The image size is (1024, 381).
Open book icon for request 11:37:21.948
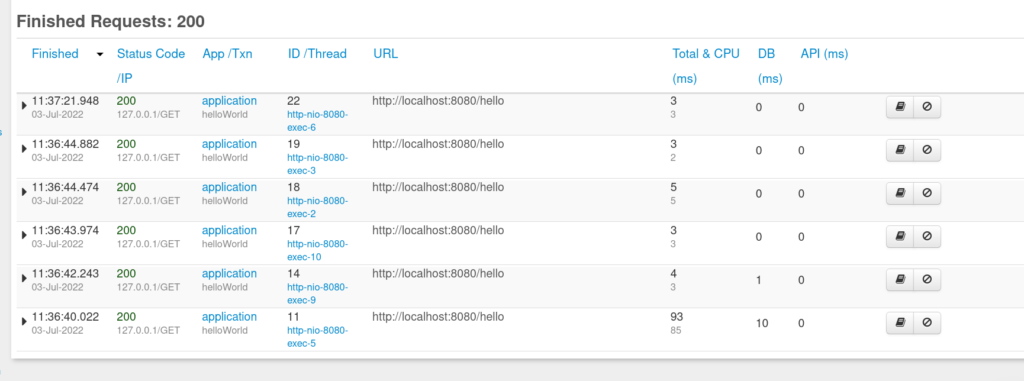(900, 107)
